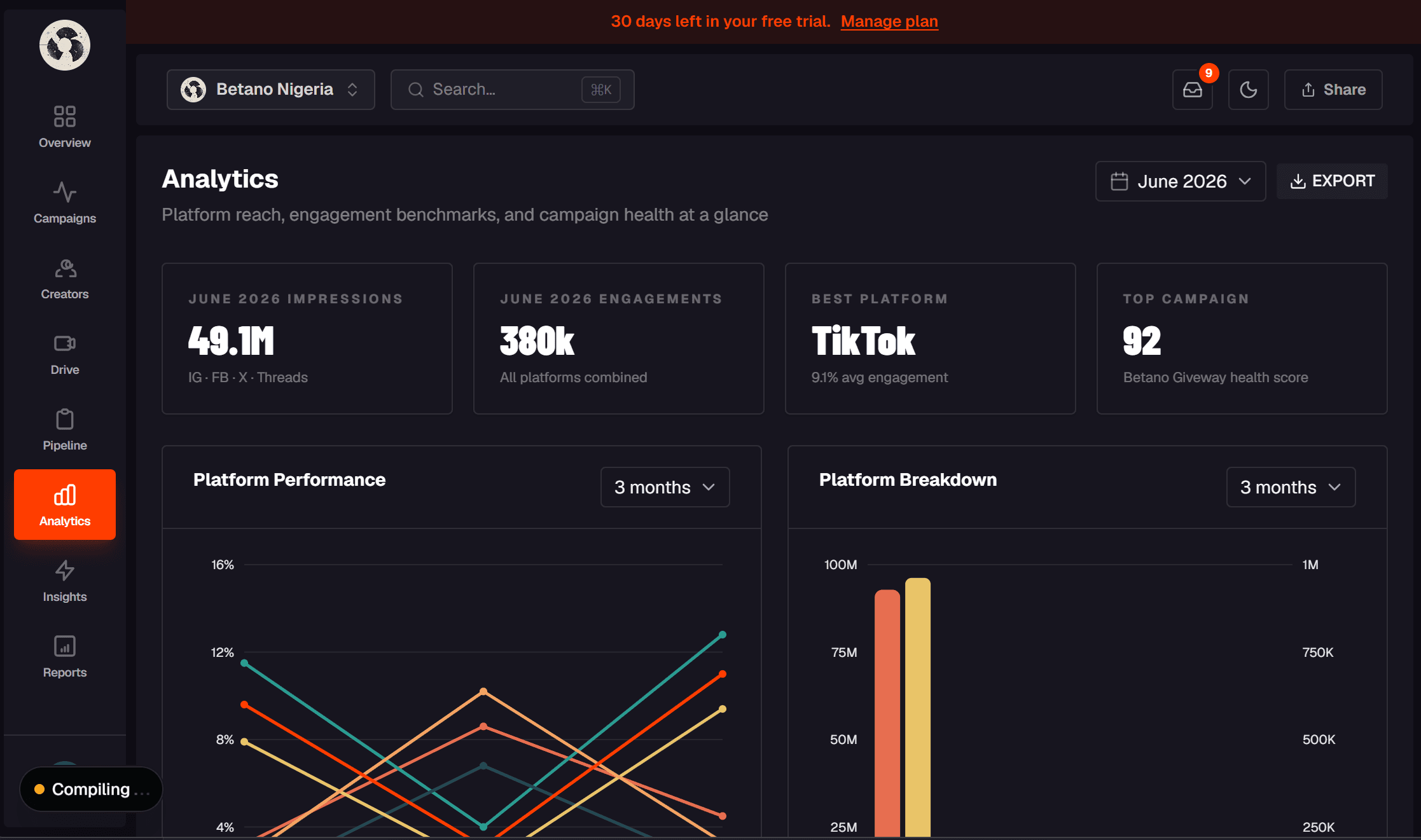This screenshot has width=1421, height=840.
Task: Open the June 2026 date picker
Action: [x=1181, y=181]
